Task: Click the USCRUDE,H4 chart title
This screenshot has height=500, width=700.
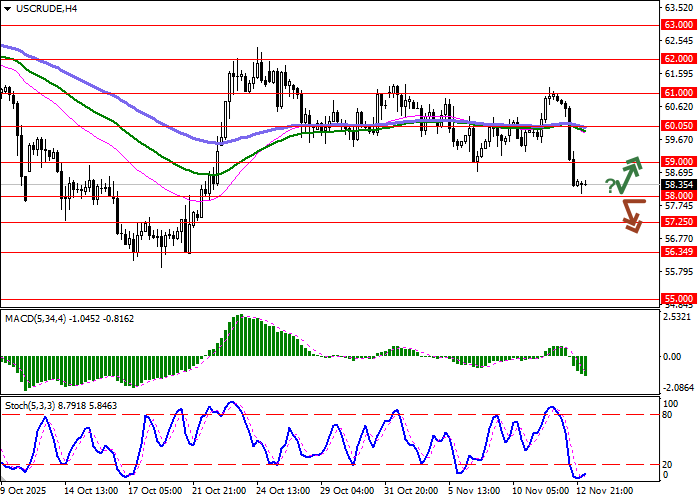Action: tap(42, 9)
